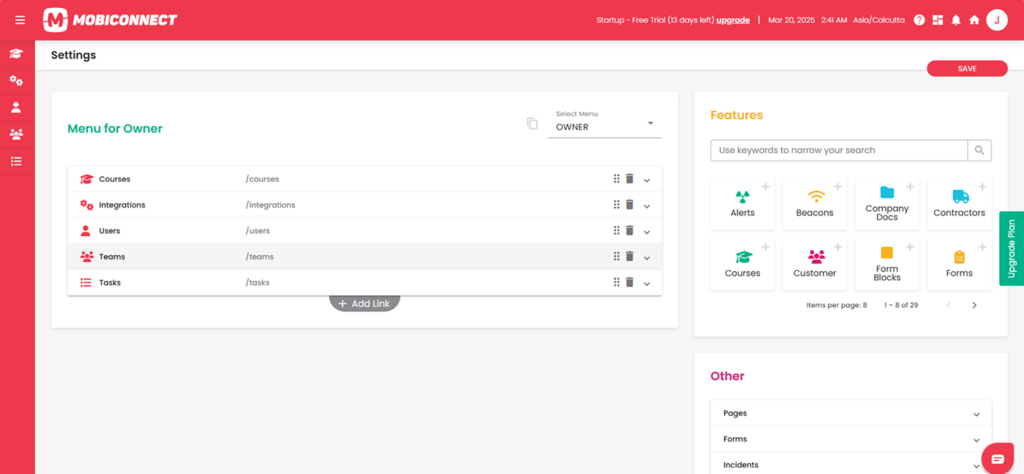The image size is (1024, 474).
Task: Add the Customer feature with plus
Action: pos(837,247)
